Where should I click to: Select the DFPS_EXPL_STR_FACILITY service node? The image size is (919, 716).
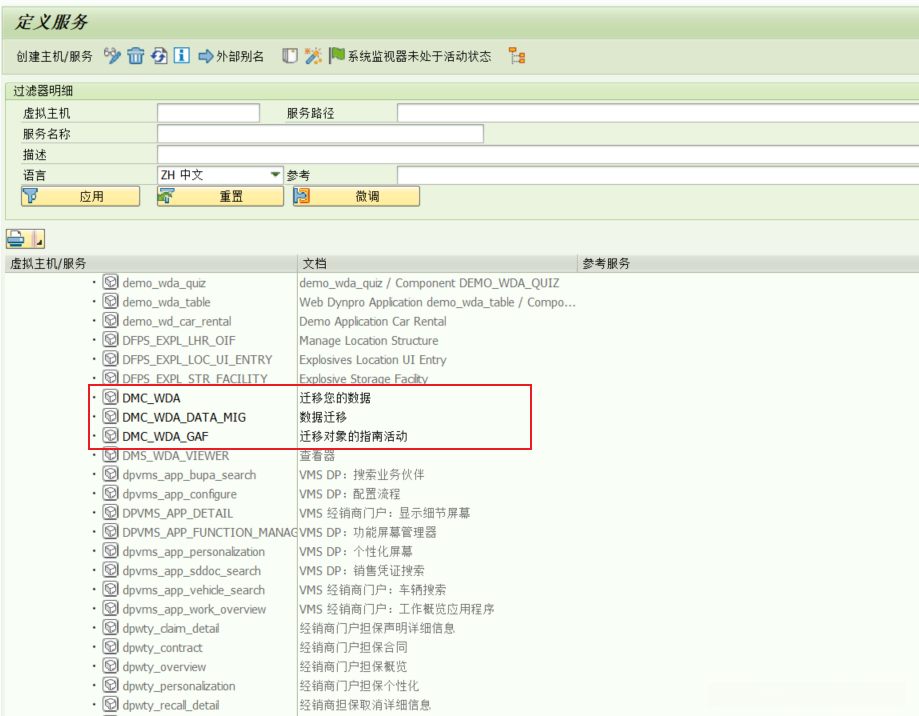coord(195,379)
